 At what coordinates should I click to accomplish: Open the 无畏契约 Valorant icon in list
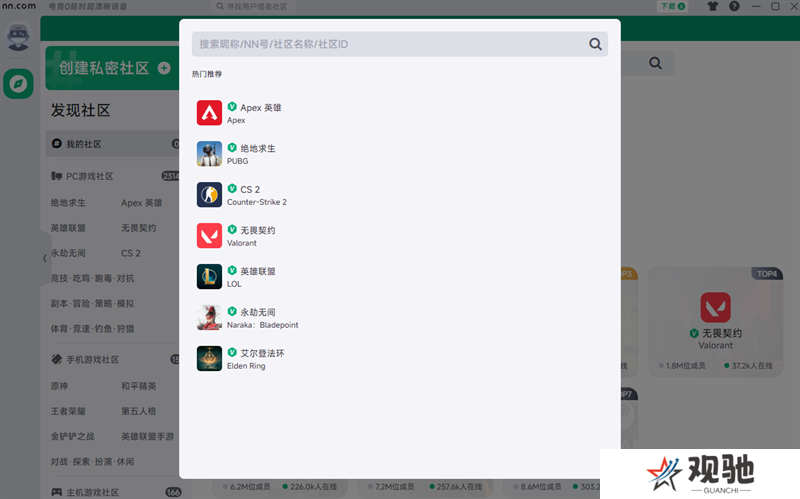coord(209,235)
